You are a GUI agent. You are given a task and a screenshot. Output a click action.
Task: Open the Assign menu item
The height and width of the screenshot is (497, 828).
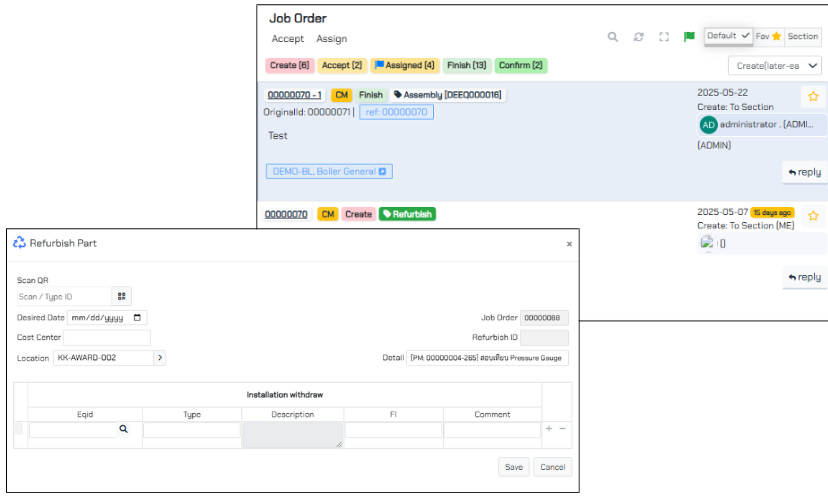[331, 39]
